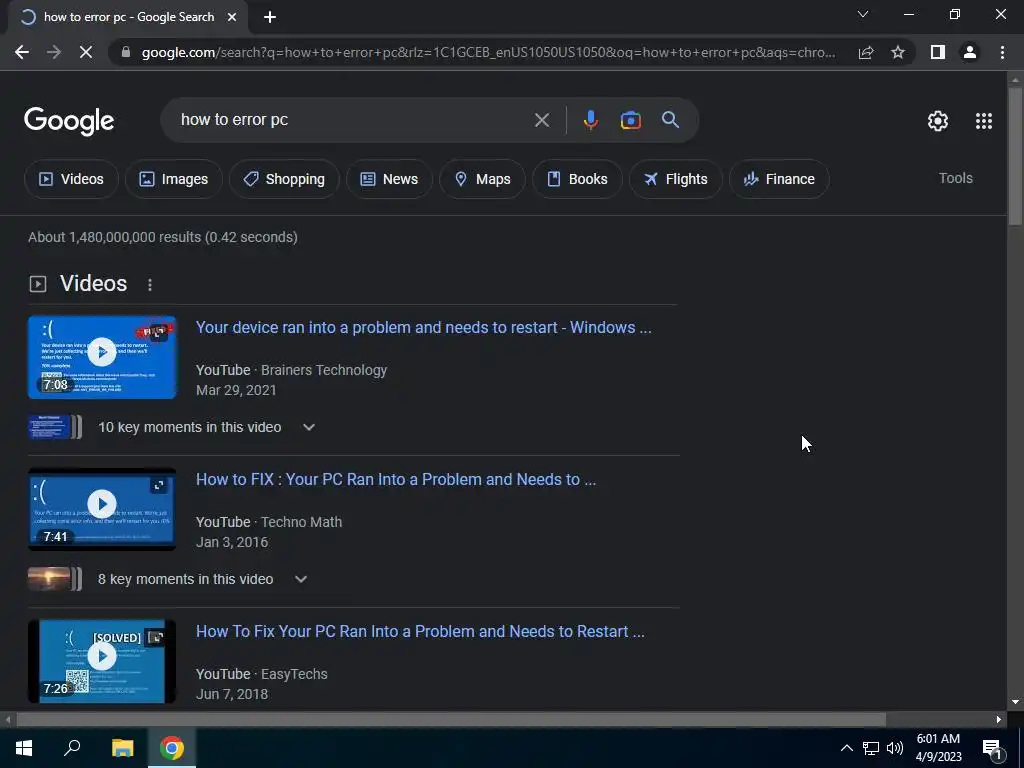Filter results by News
The width and height of the screenshot is (1024, 768).
coord(389,179)
